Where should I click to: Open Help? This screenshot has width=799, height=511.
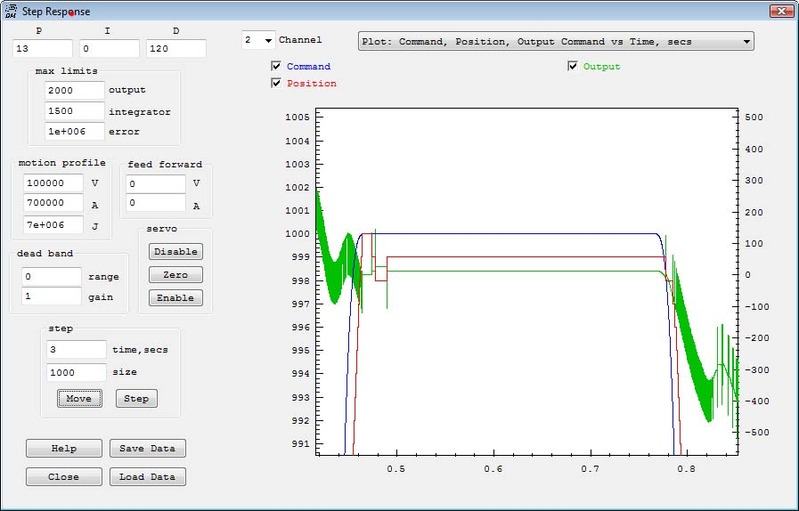(x=63, y=448)
